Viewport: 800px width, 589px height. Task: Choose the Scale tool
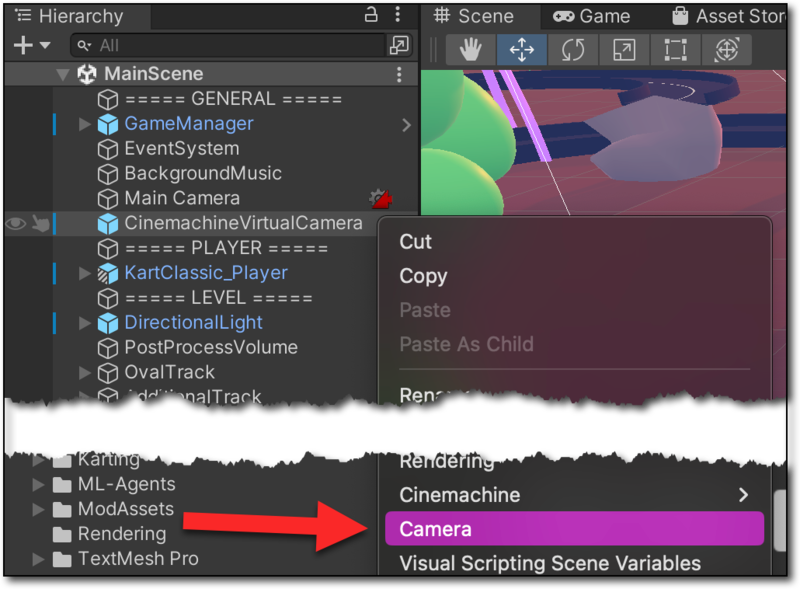[624, 50]
